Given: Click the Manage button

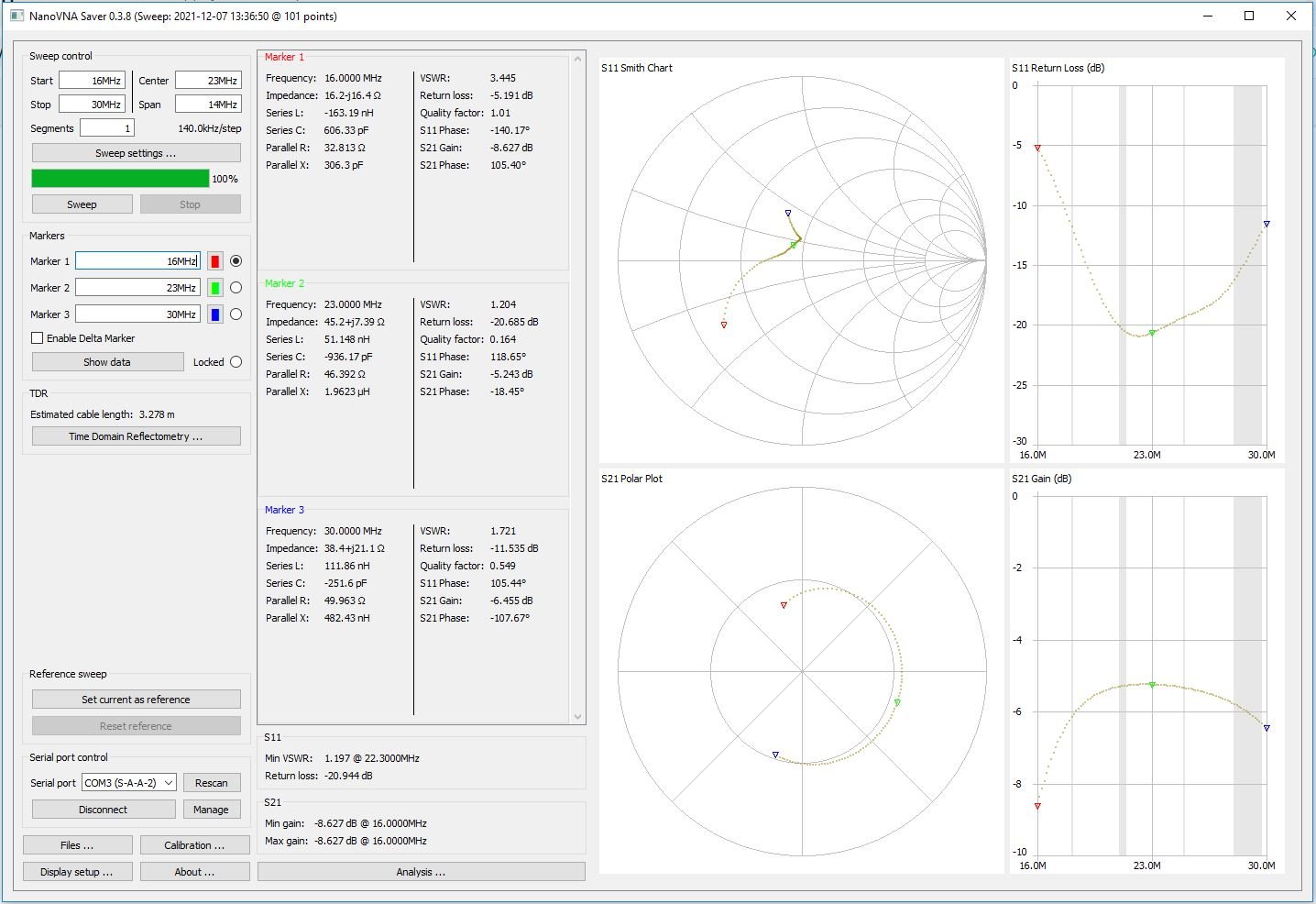Looking at the screenshot, I should pyautogui.click(x=212, y=810).
